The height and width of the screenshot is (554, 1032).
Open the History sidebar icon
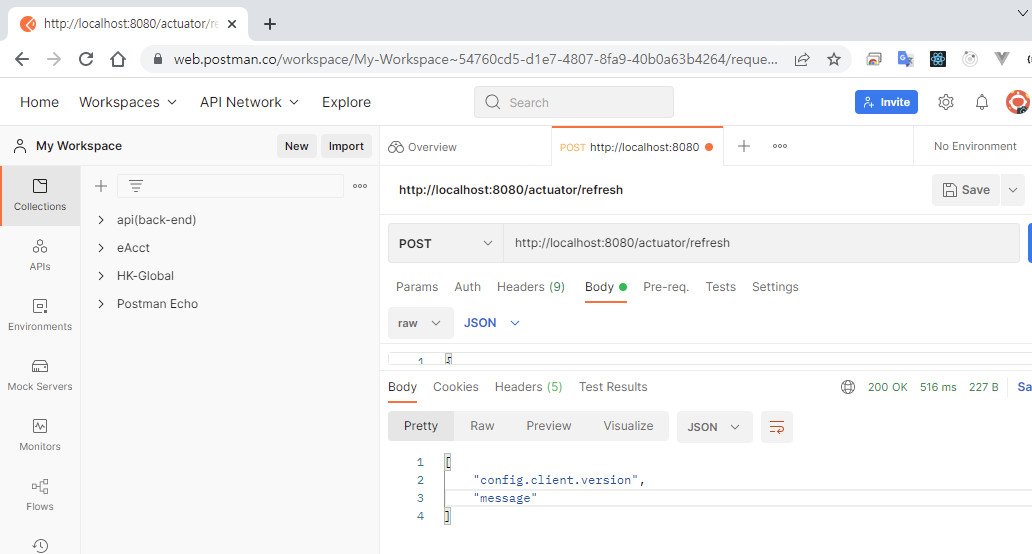pyautogui.click(x=40, y=545)
